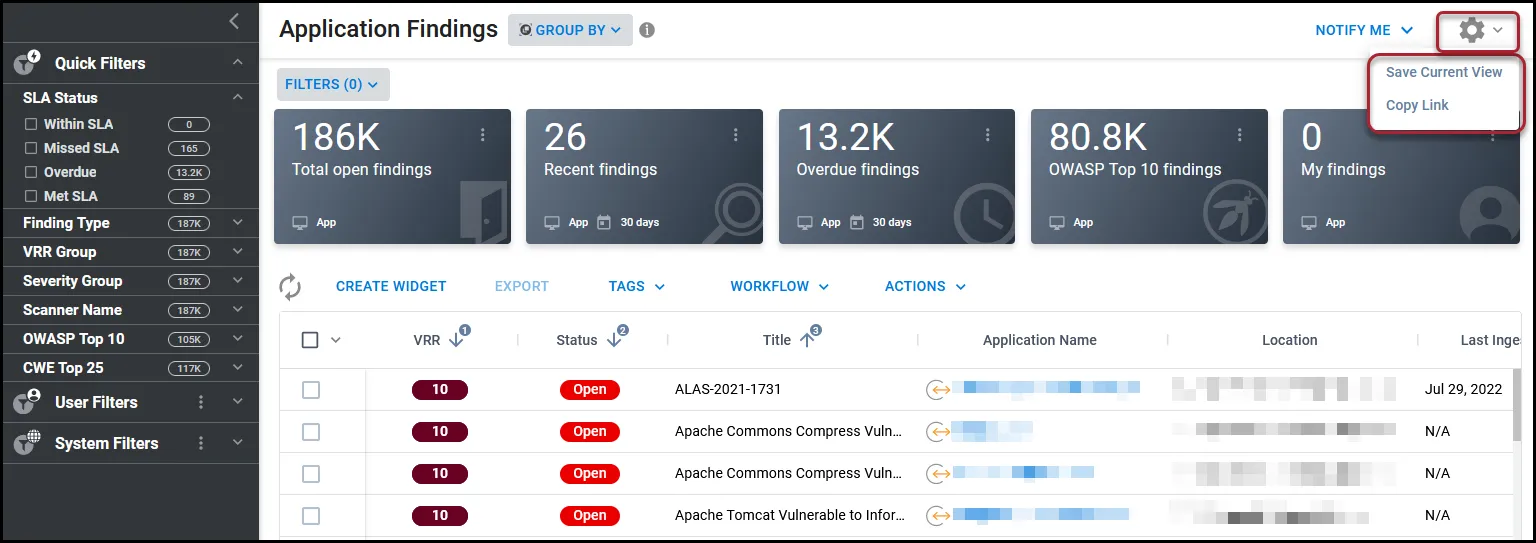Screen dimensions: 1536x543
Task: Open the Actions menu
Action: point(926,286)
